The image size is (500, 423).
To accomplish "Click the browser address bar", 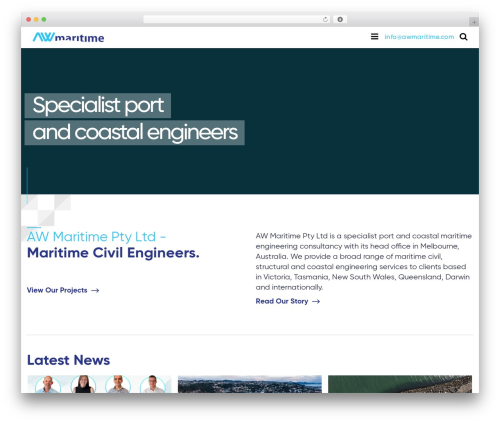I will coord(237,19).
